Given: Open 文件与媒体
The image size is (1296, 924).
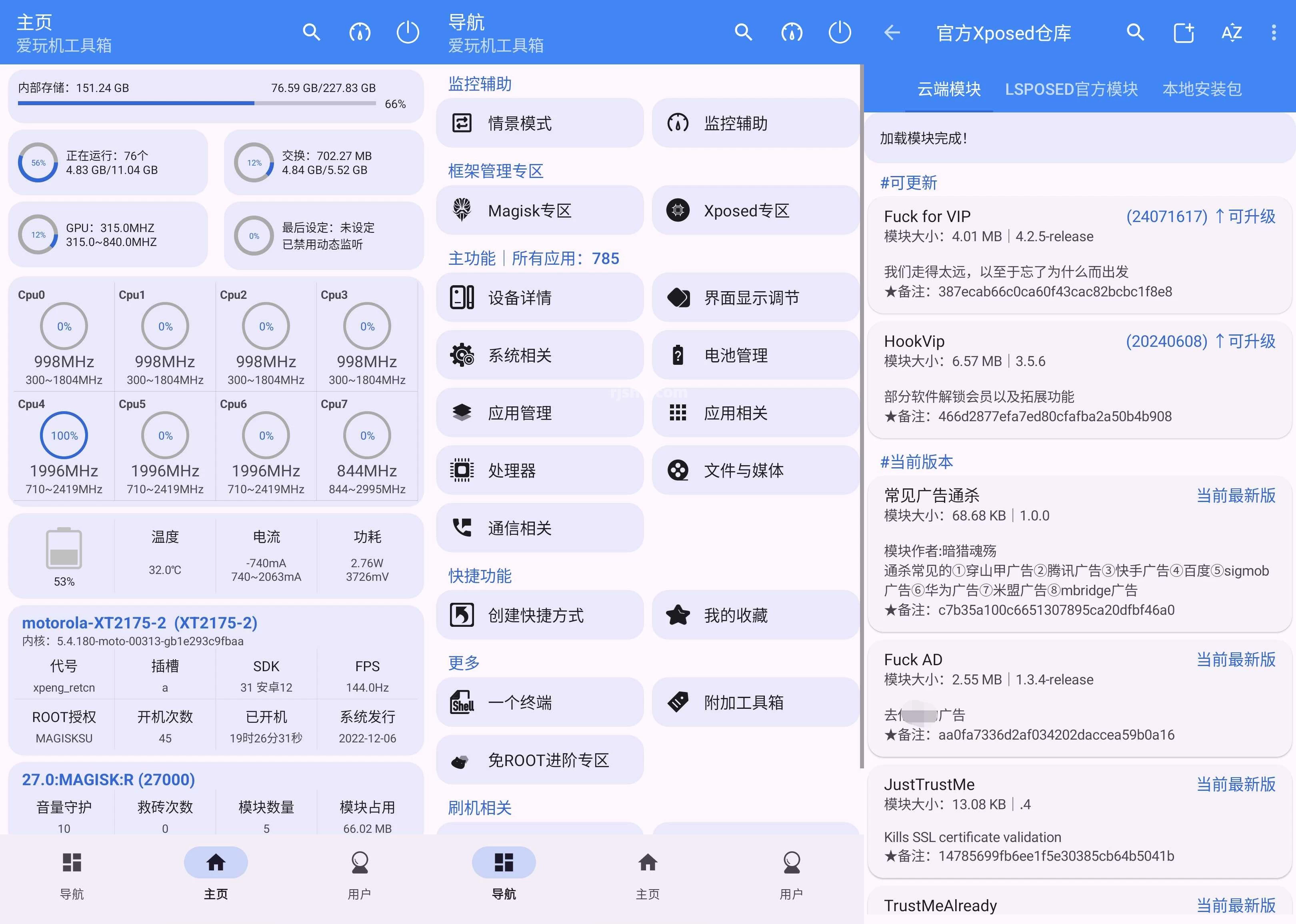Looking at the screenshot, I should click(756, 470).
